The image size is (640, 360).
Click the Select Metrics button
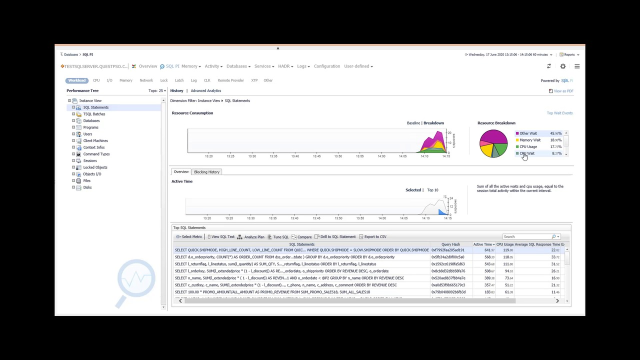coord(189,237)
